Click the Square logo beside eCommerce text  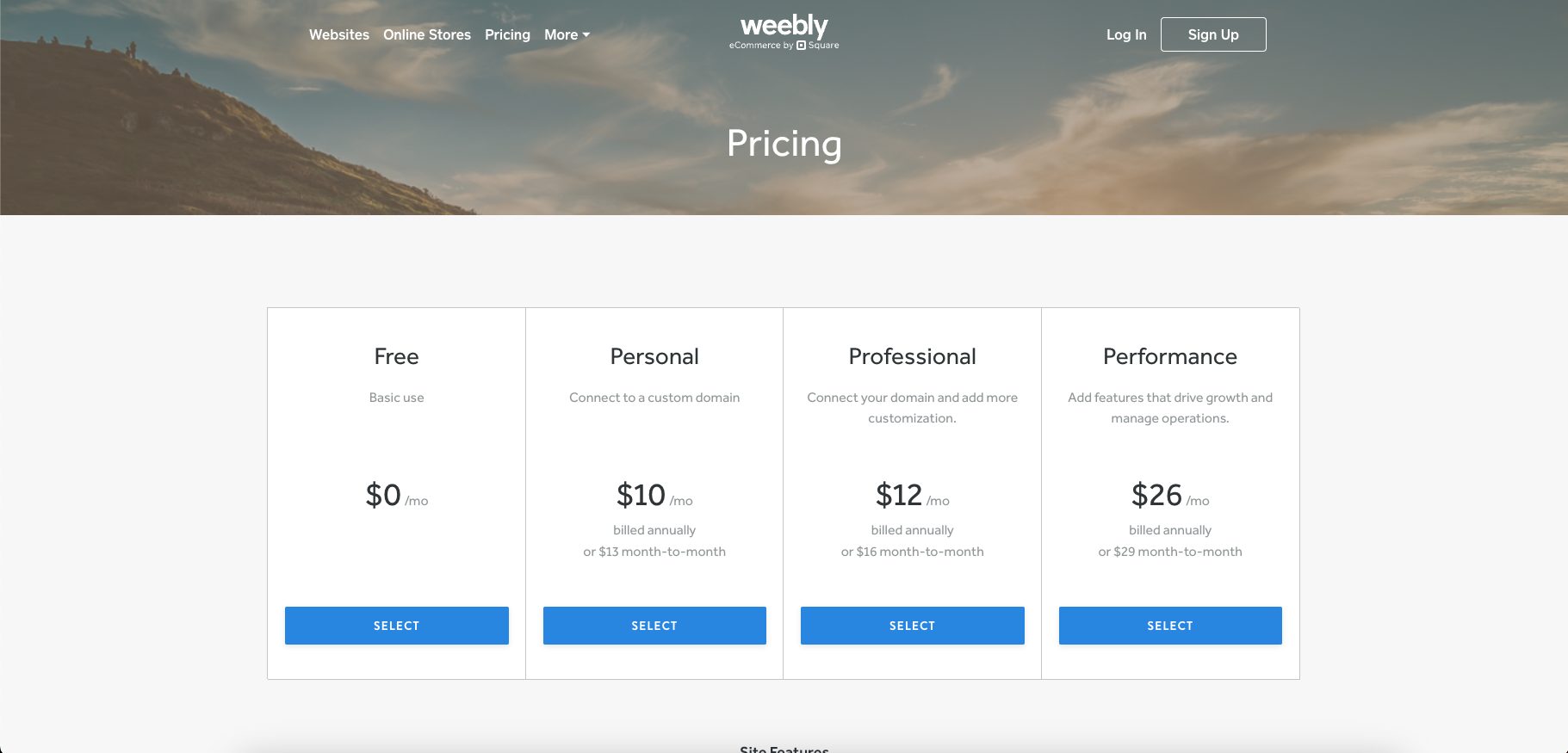803,44
